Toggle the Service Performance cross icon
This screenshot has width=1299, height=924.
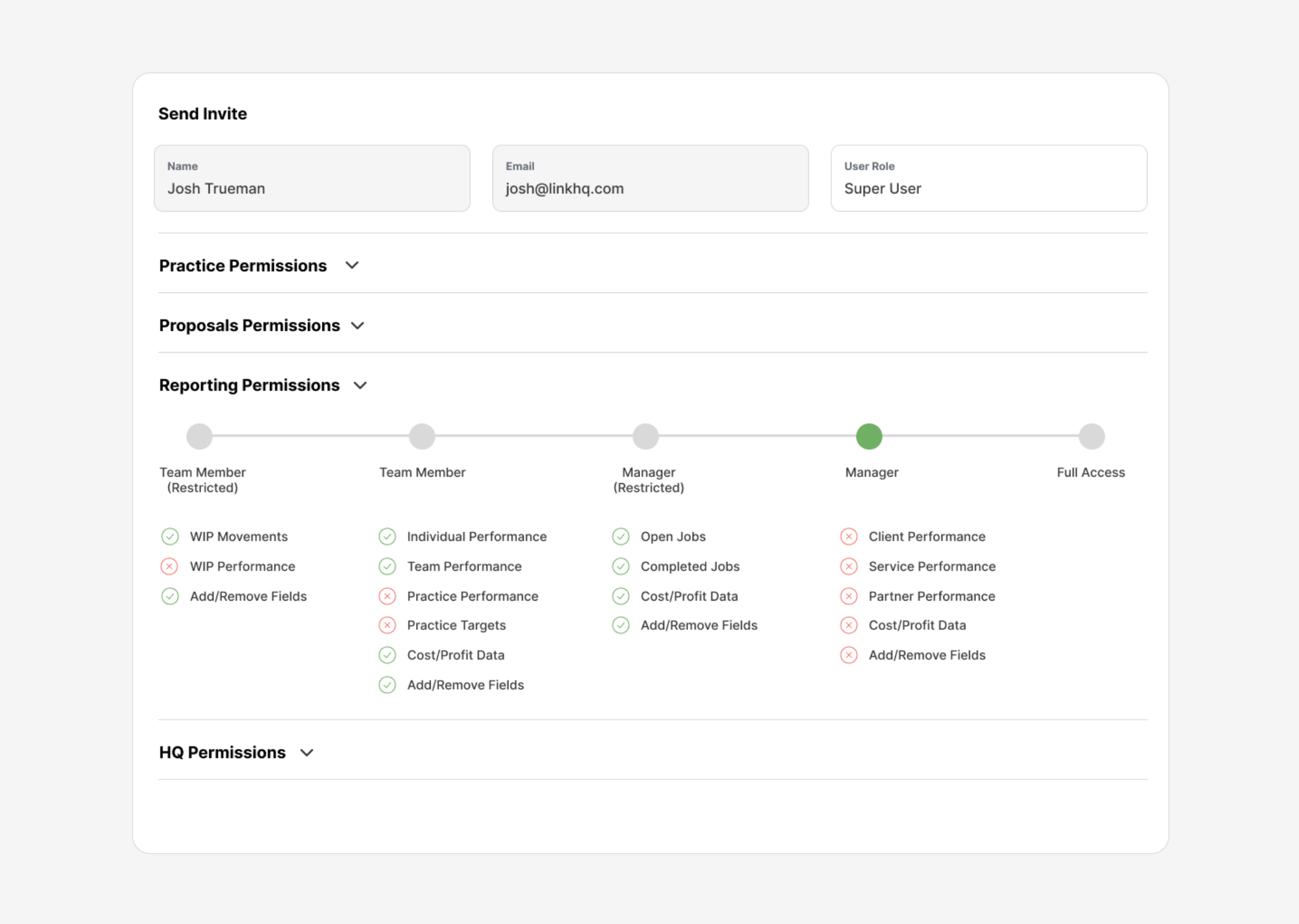point(849,567)
